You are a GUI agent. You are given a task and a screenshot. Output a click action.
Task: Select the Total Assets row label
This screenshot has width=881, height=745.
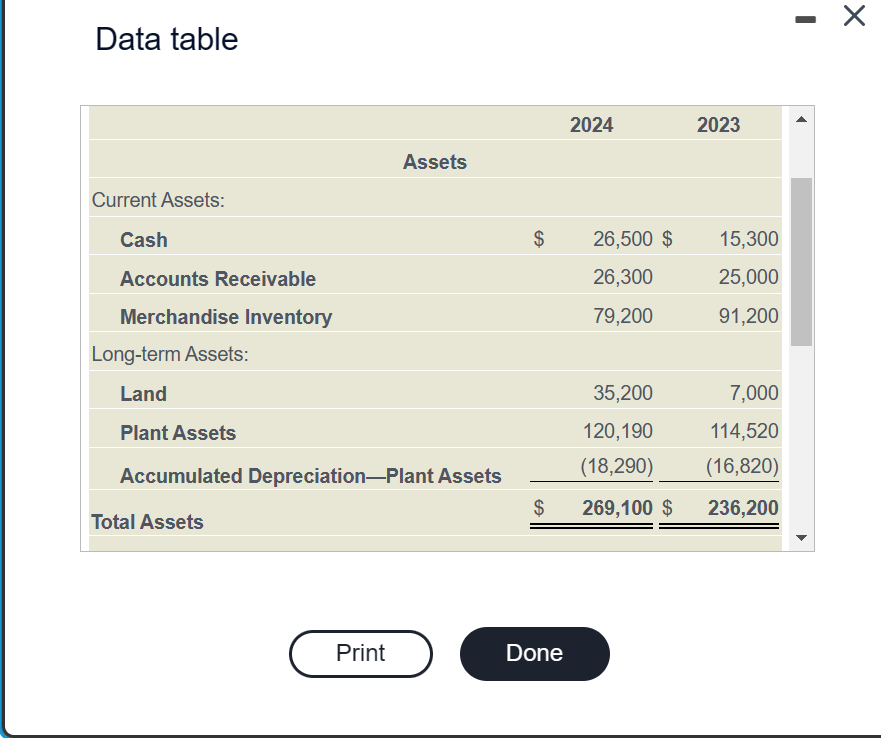(147, 521)
